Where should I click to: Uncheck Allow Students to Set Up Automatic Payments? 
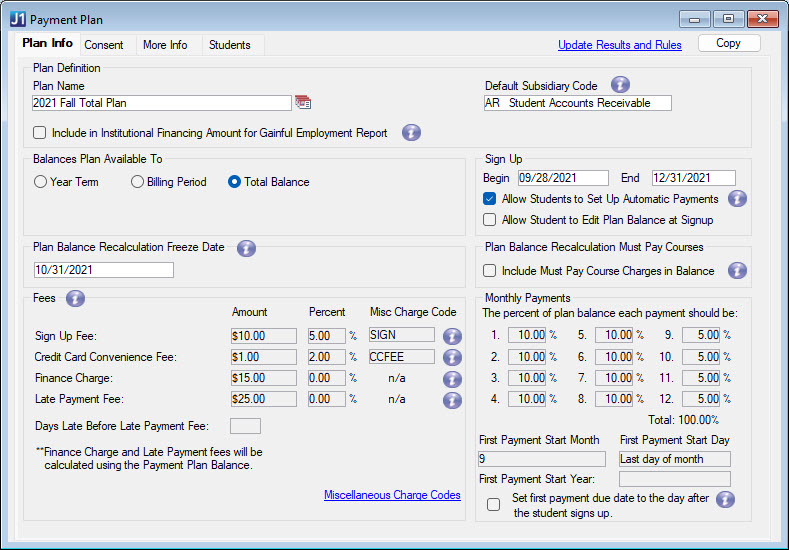(x=490, y=199)
